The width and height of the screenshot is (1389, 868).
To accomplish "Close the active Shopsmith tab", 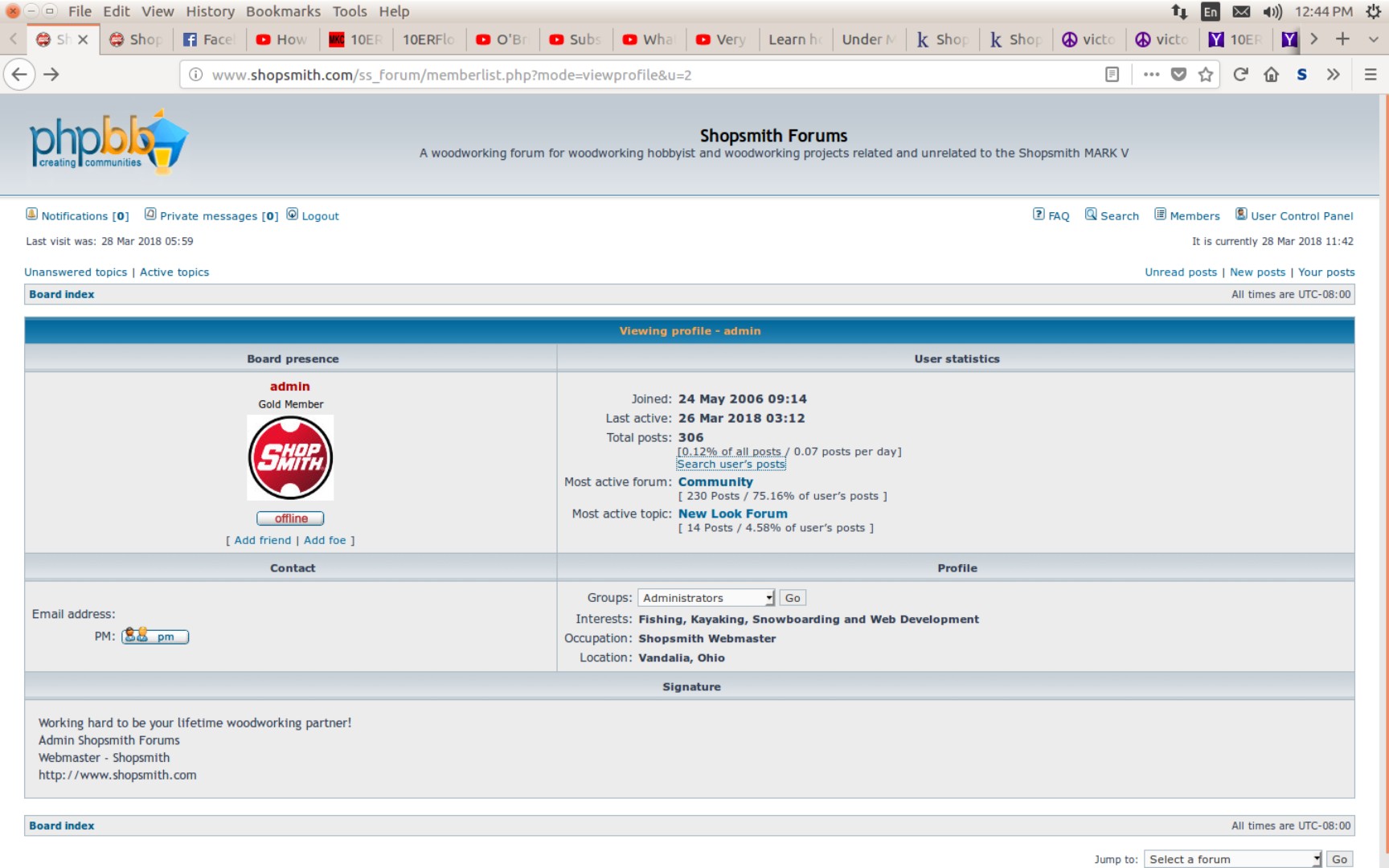I will tap(83, 39).
